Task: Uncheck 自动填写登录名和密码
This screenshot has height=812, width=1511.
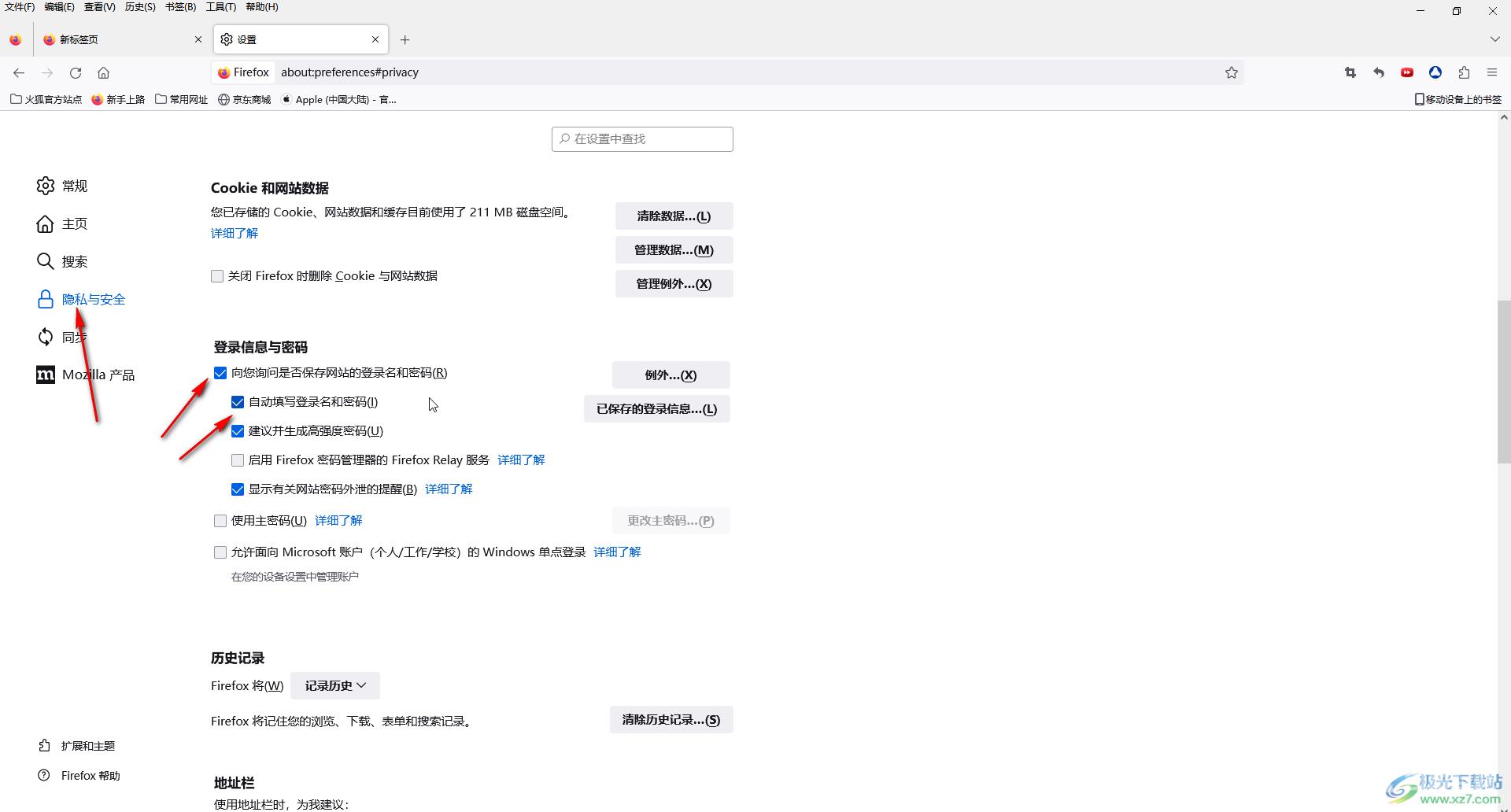Action: 238,402
